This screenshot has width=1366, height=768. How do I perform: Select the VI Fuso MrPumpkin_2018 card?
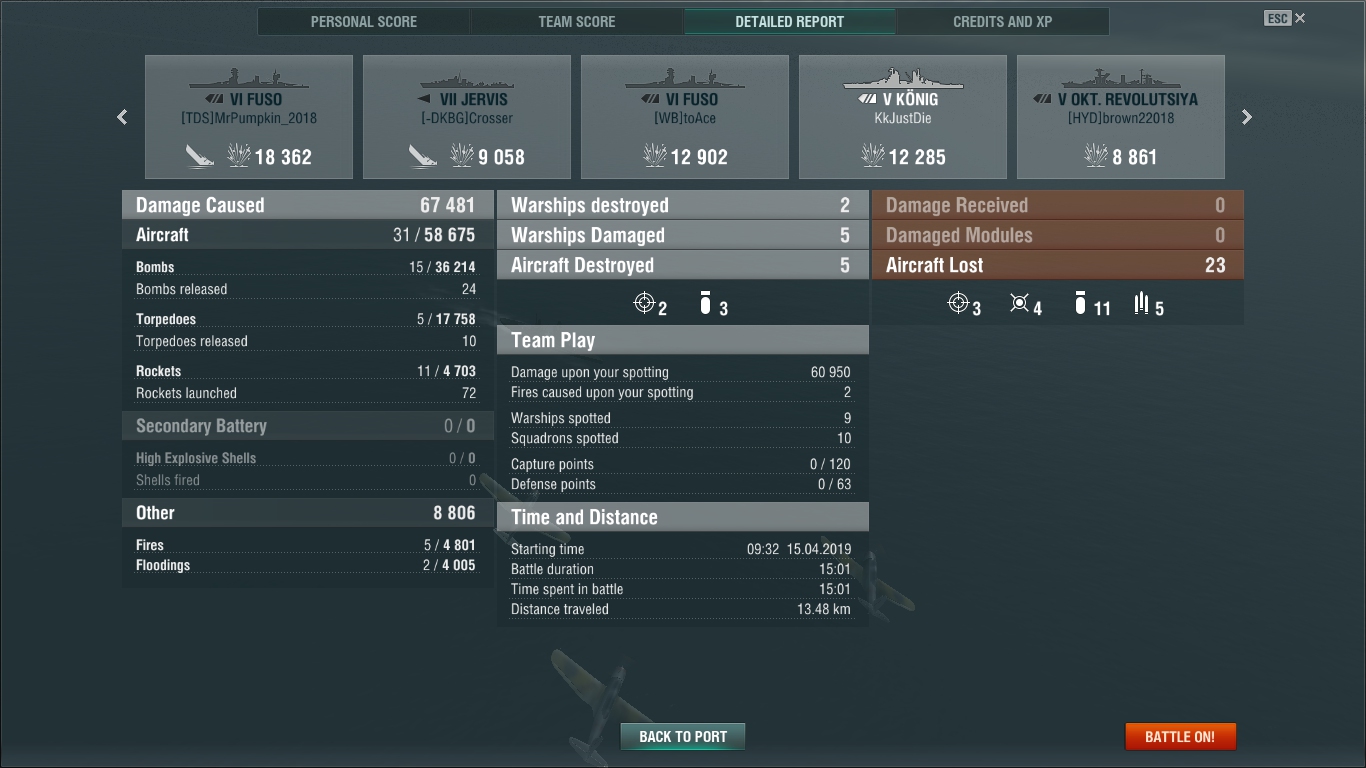[249, 117]
